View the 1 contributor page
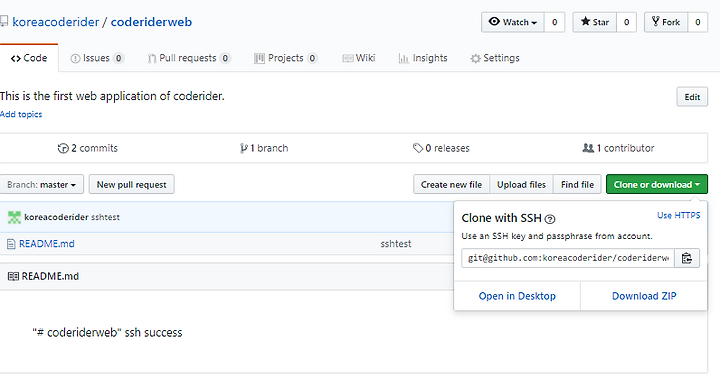Screen dimensions: 720x378 tap(618, 148)
